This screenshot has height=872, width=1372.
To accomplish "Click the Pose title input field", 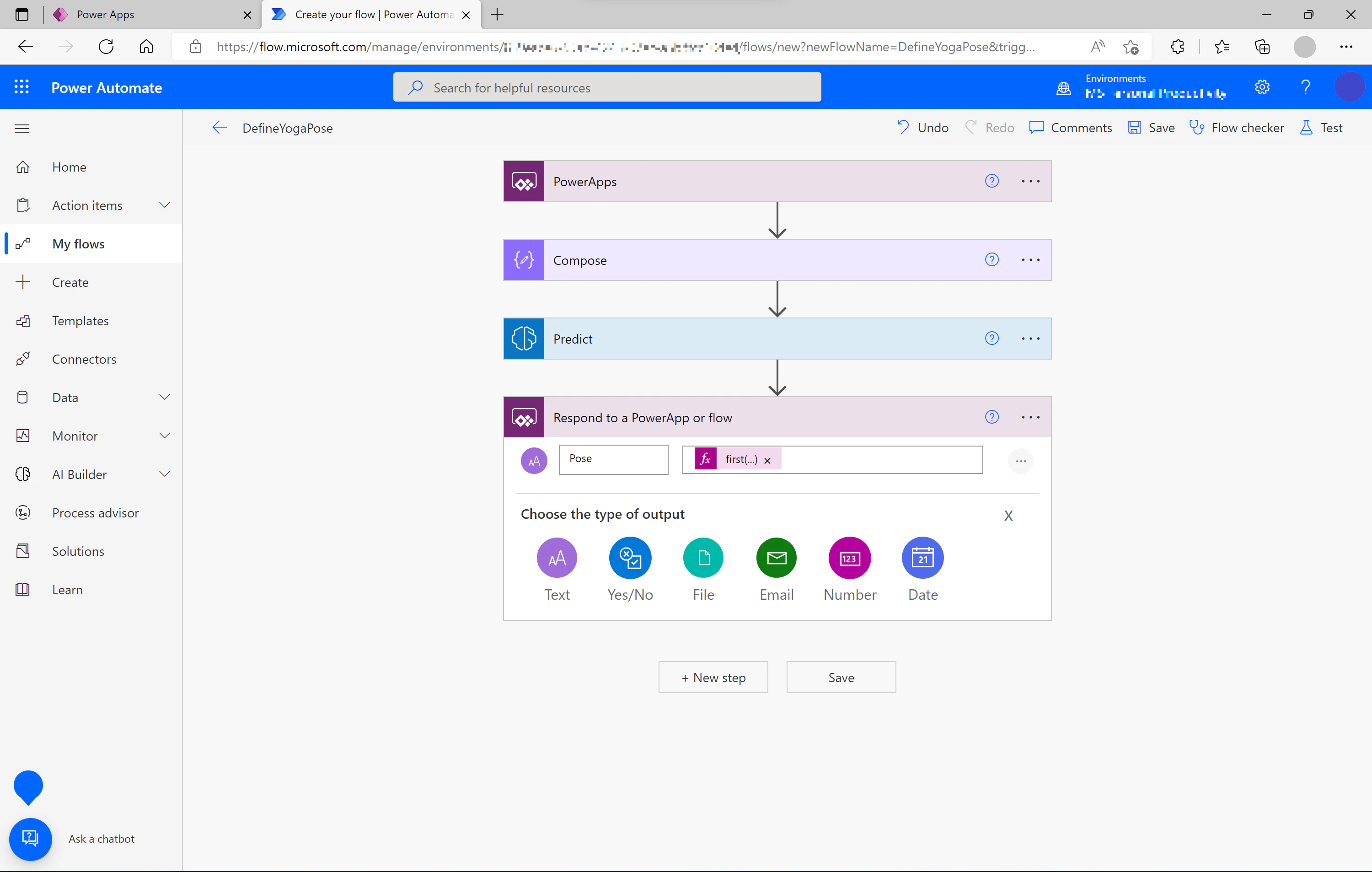I will pyautogui.click(x=613, y=459).
